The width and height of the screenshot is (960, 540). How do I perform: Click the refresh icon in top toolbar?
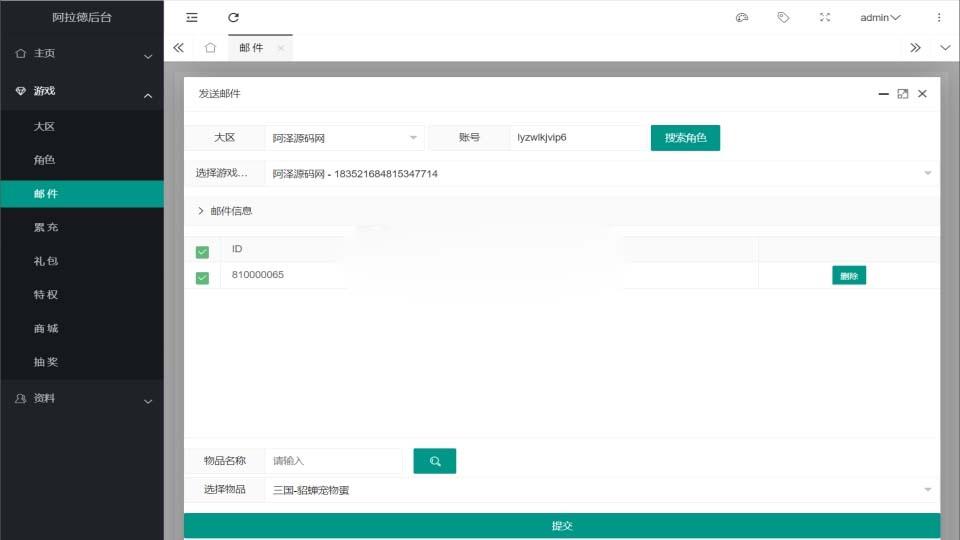click(233, 17)
